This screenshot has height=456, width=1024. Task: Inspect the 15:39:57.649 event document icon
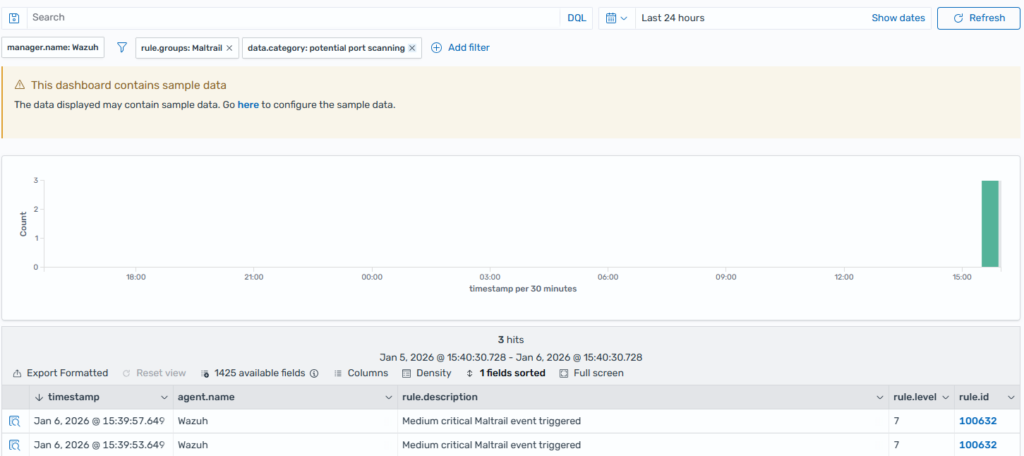pos(15,421)
